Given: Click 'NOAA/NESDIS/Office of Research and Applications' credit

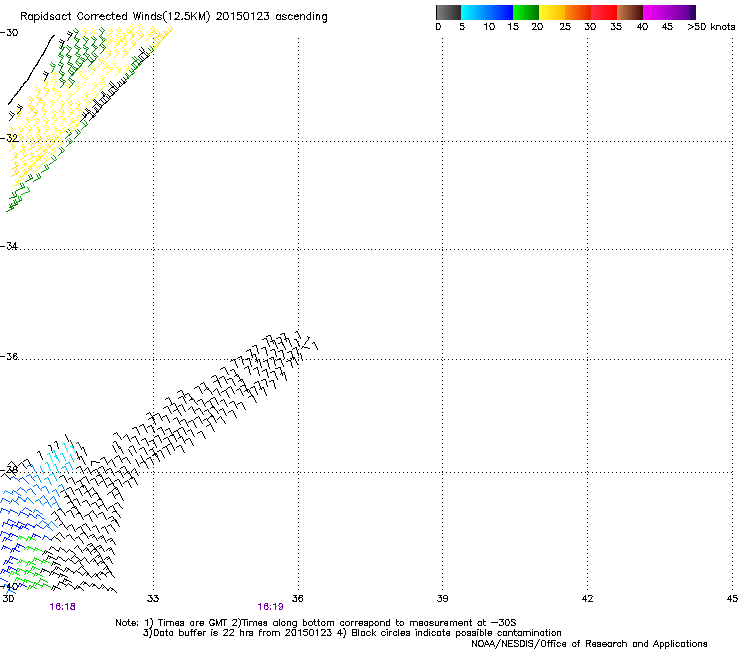Looking at the screenshot, I should tap(589, 644).
